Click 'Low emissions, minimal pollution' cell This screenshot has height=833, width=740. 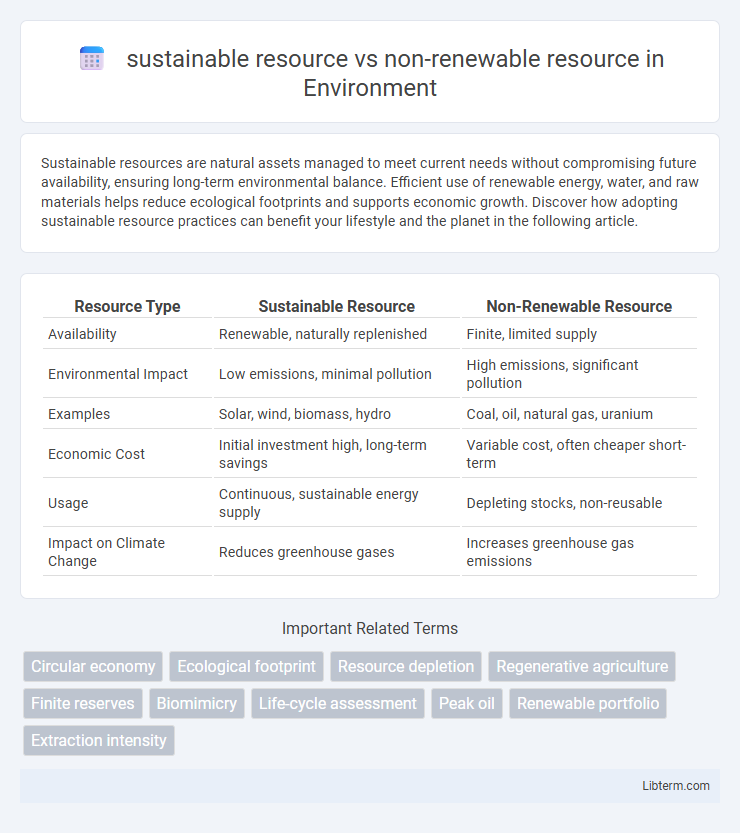pos(336,374)
